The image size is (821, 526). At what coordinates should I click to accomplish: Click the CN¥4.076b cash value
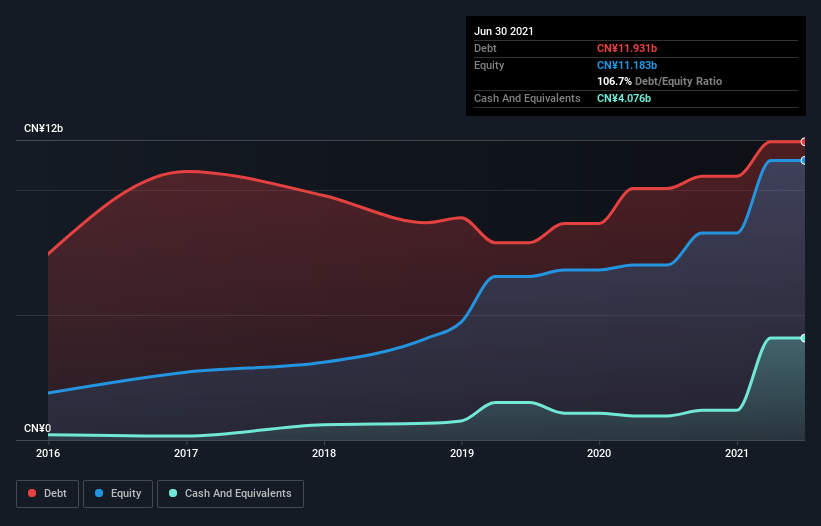coord(624,98)
